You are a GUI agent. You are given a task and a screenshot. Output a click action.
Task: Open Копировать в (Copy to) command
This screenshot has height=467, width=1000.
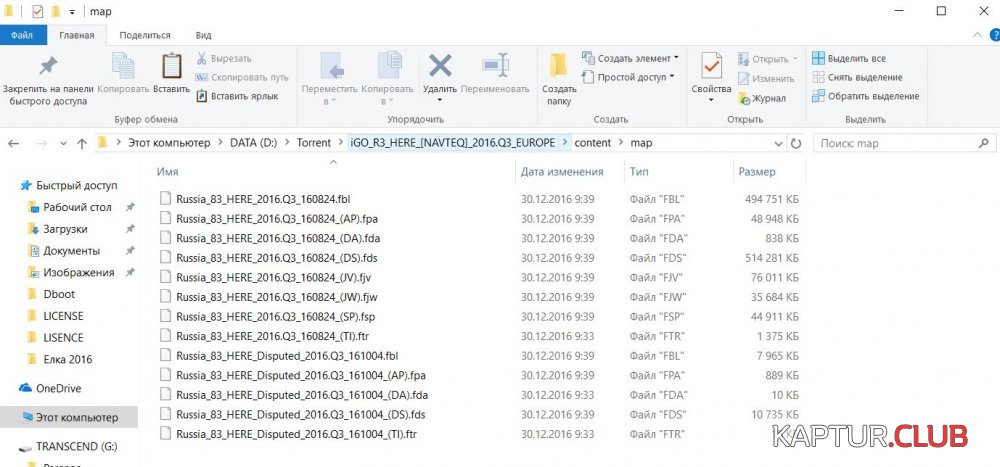388,80
